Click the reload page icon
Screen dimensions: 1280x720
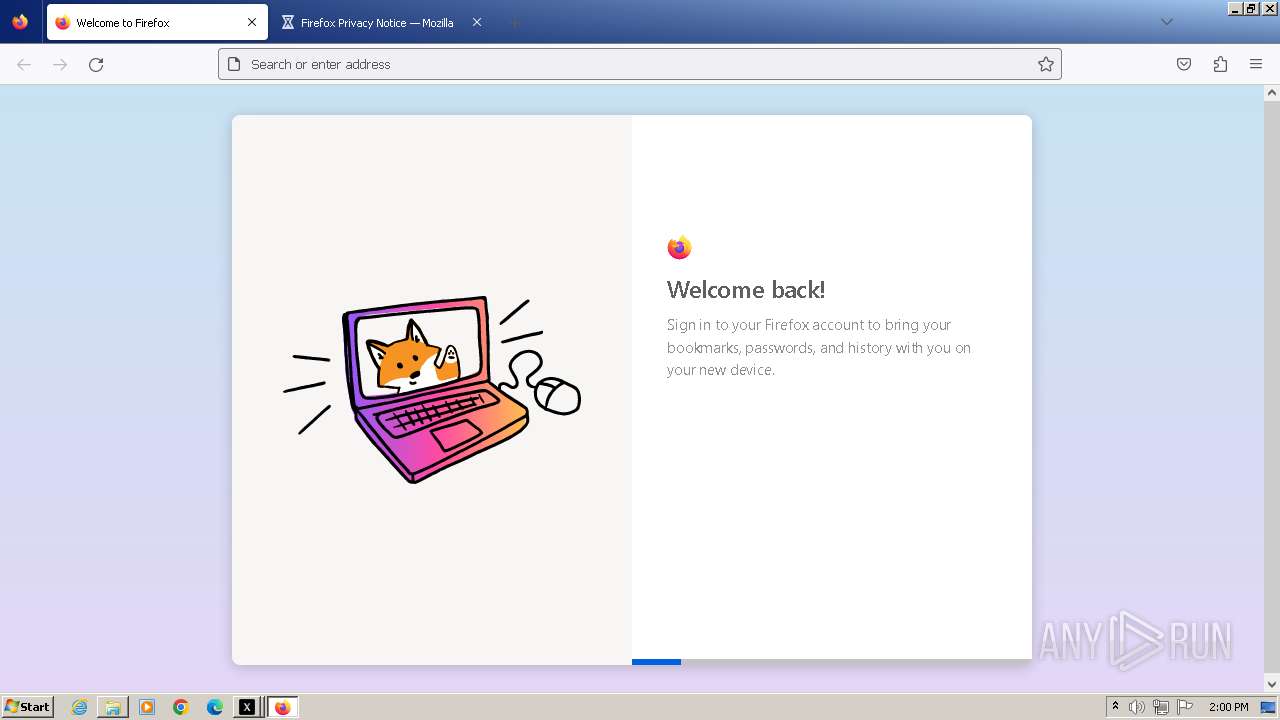point(96,64)
